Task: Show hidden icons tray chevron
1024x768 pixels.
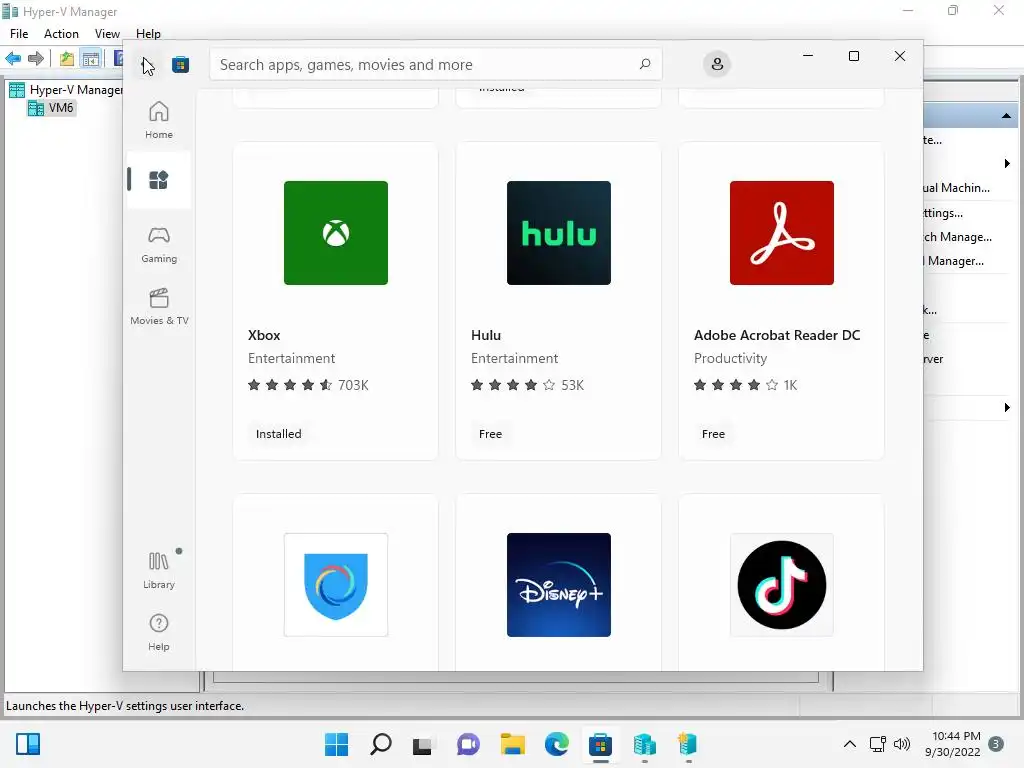Action: pyautogui.click(x=850, y=744)
